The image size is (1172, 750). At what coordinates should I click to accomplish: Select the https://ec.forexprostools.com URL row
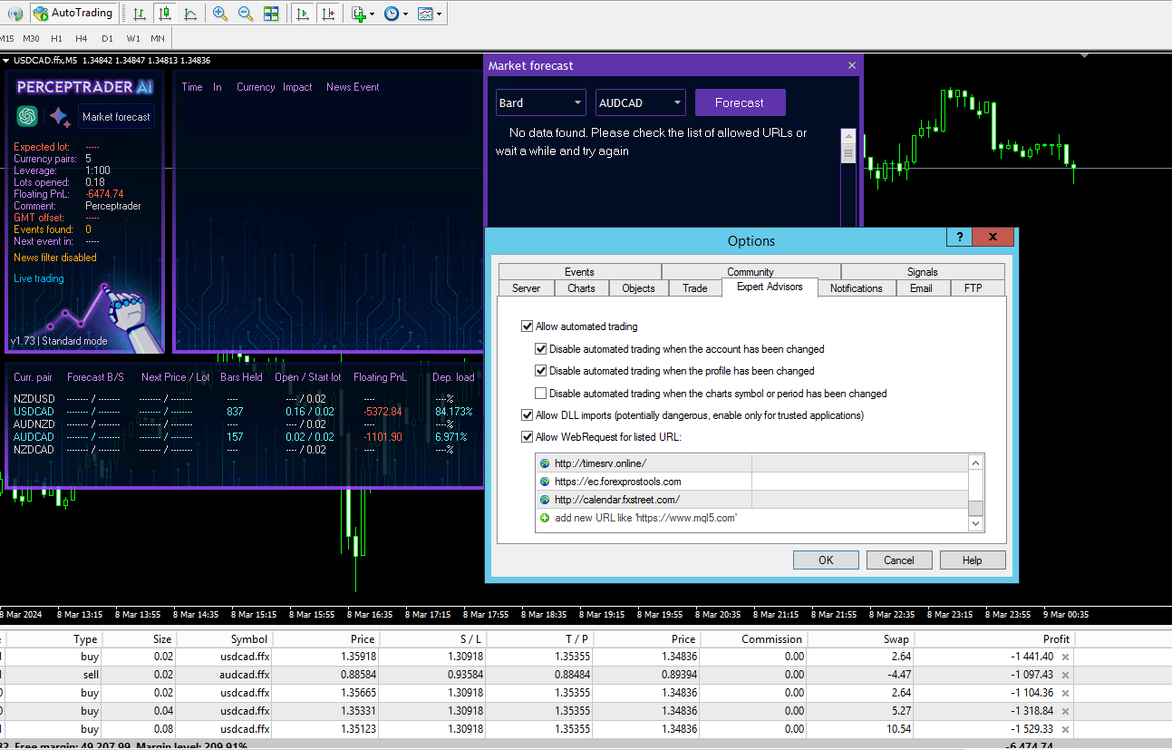752,482
